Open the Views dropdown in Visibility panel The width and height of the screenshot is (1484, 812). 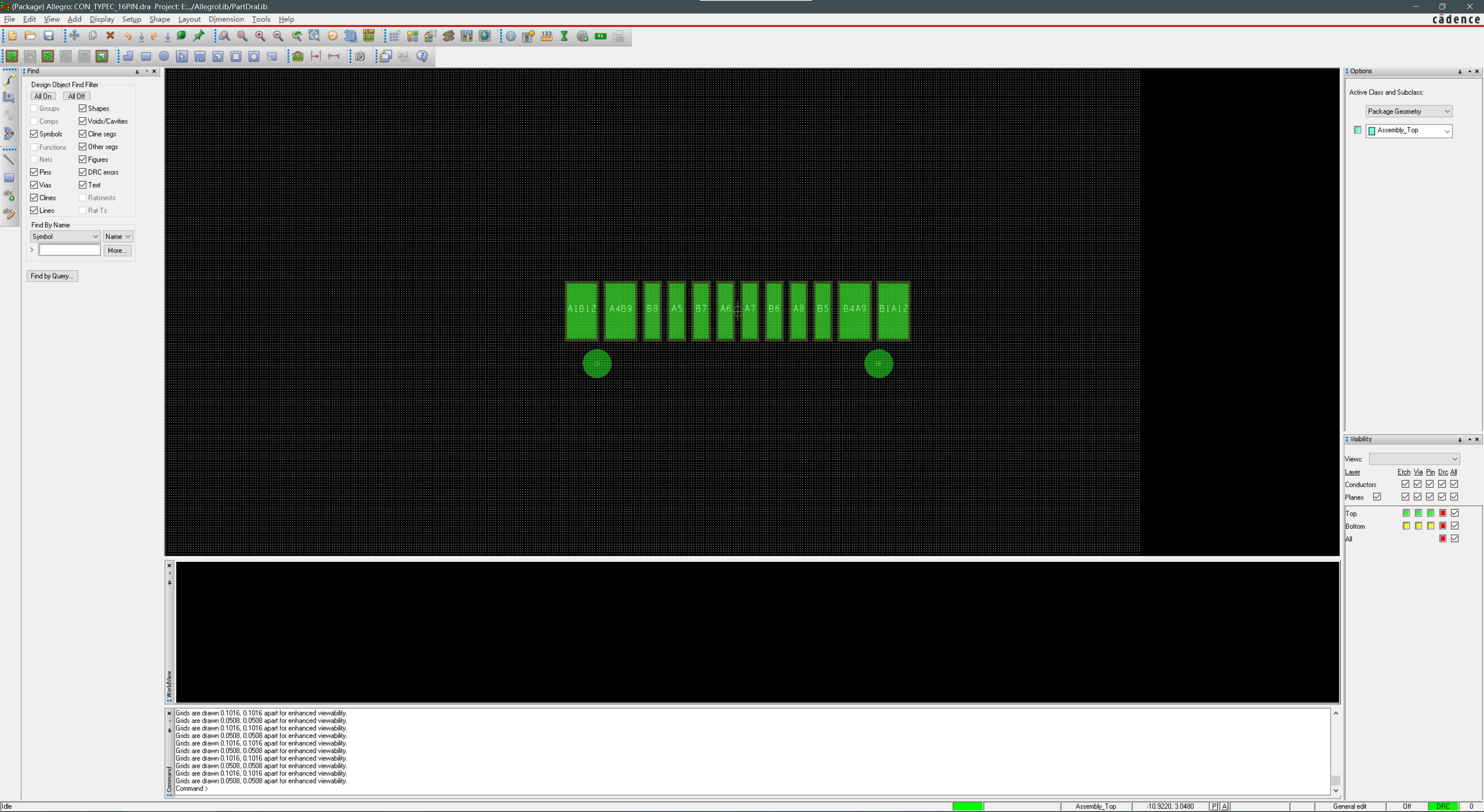pyautogui.click(x=1414, y=459)
